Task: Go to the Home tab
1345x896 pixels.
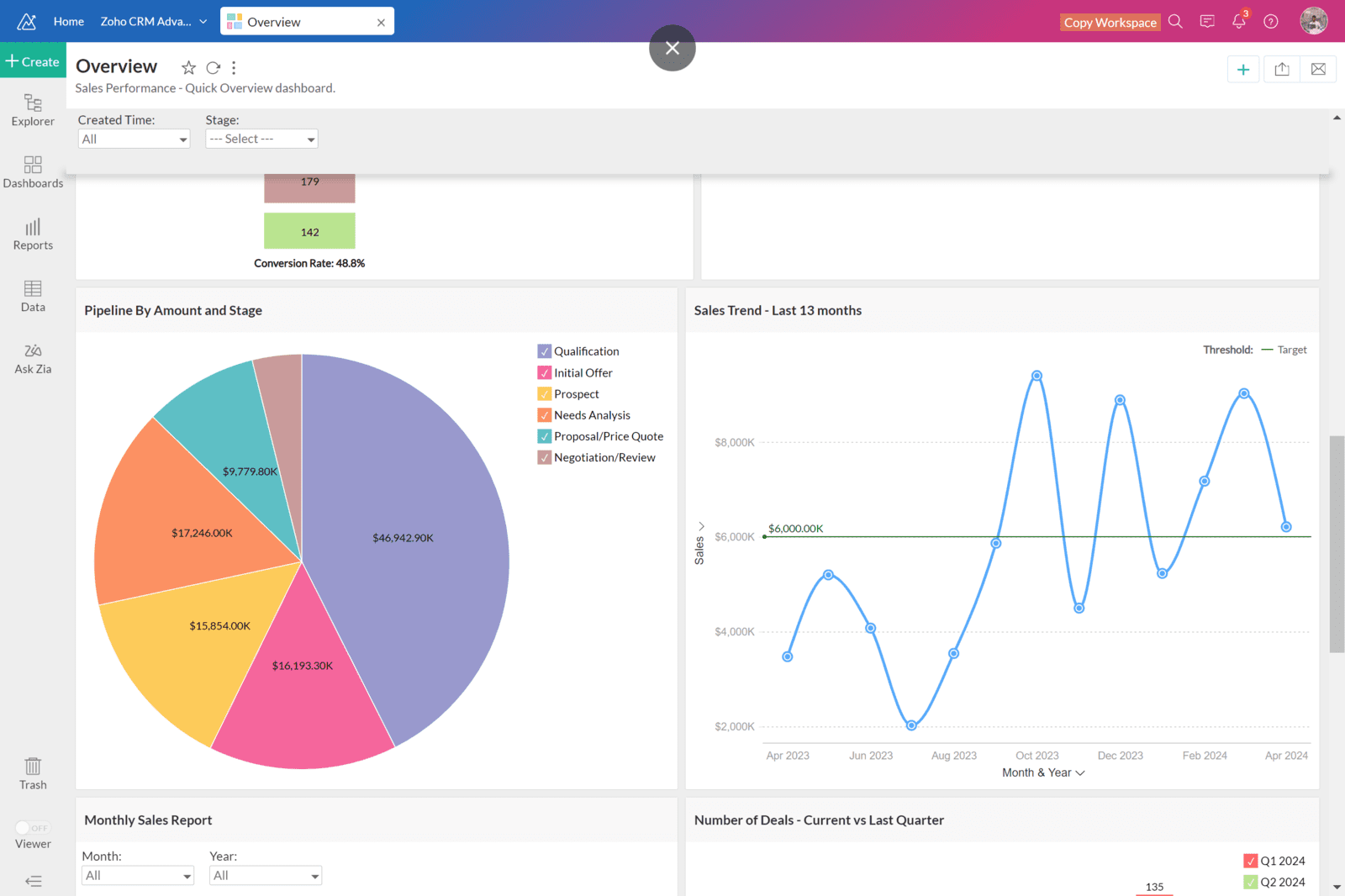Action: (68, 22)
